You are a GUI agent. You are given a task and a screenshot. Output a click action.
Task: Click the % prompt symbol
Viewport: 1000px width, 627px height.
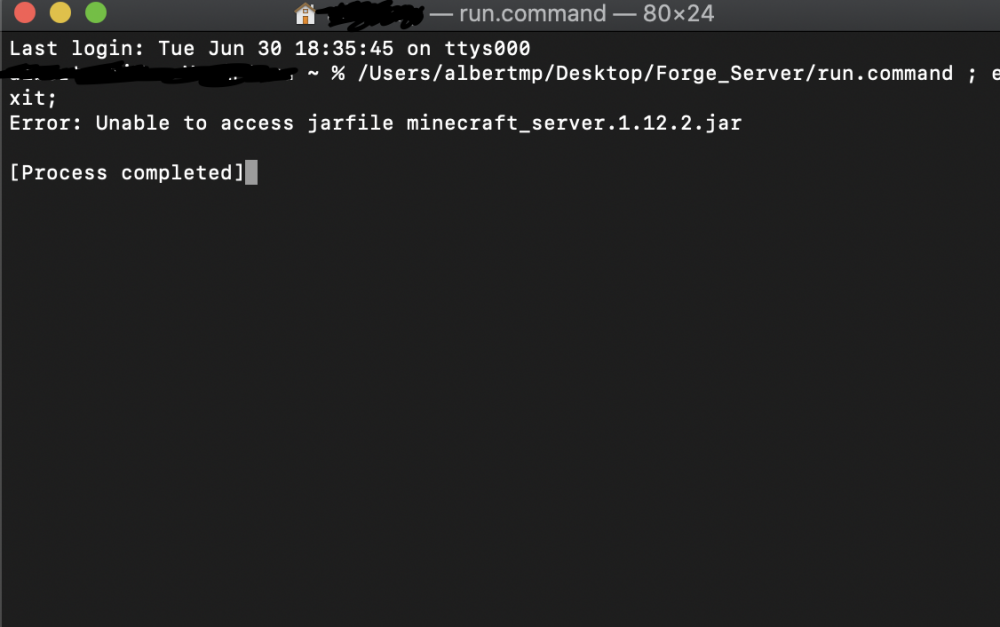pyautogui.click(x=338, y=73)
